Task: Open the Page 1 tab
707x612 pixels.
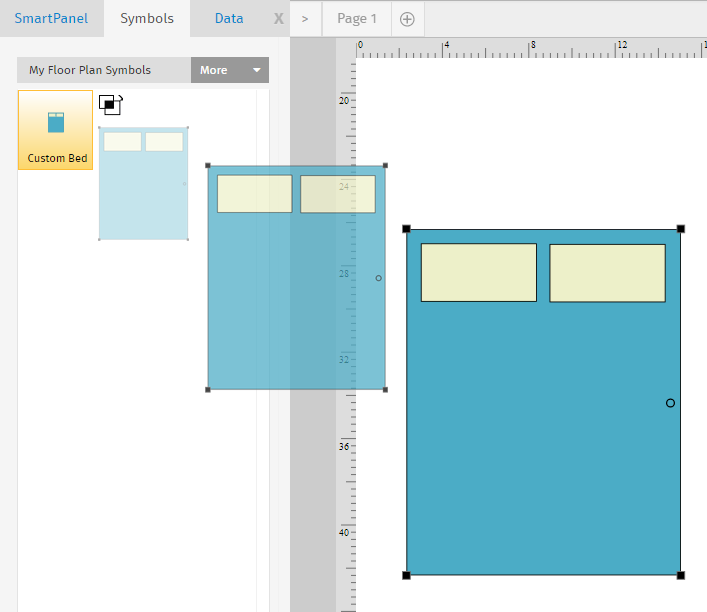Action: point(357,19)
